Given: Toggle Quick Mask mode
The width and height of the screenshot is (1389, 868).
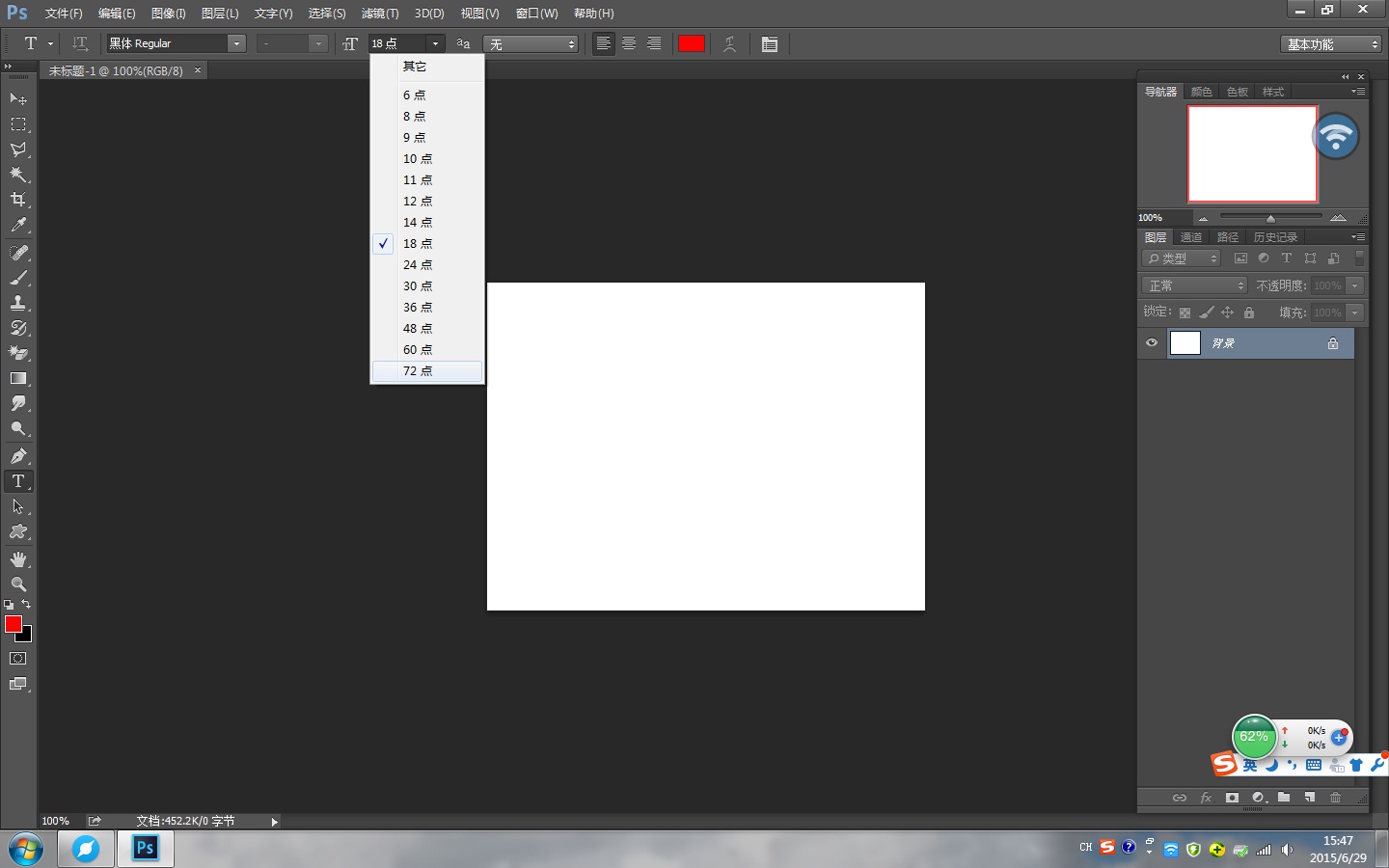Looking at the screenshot, I should [x=18, y=659].
